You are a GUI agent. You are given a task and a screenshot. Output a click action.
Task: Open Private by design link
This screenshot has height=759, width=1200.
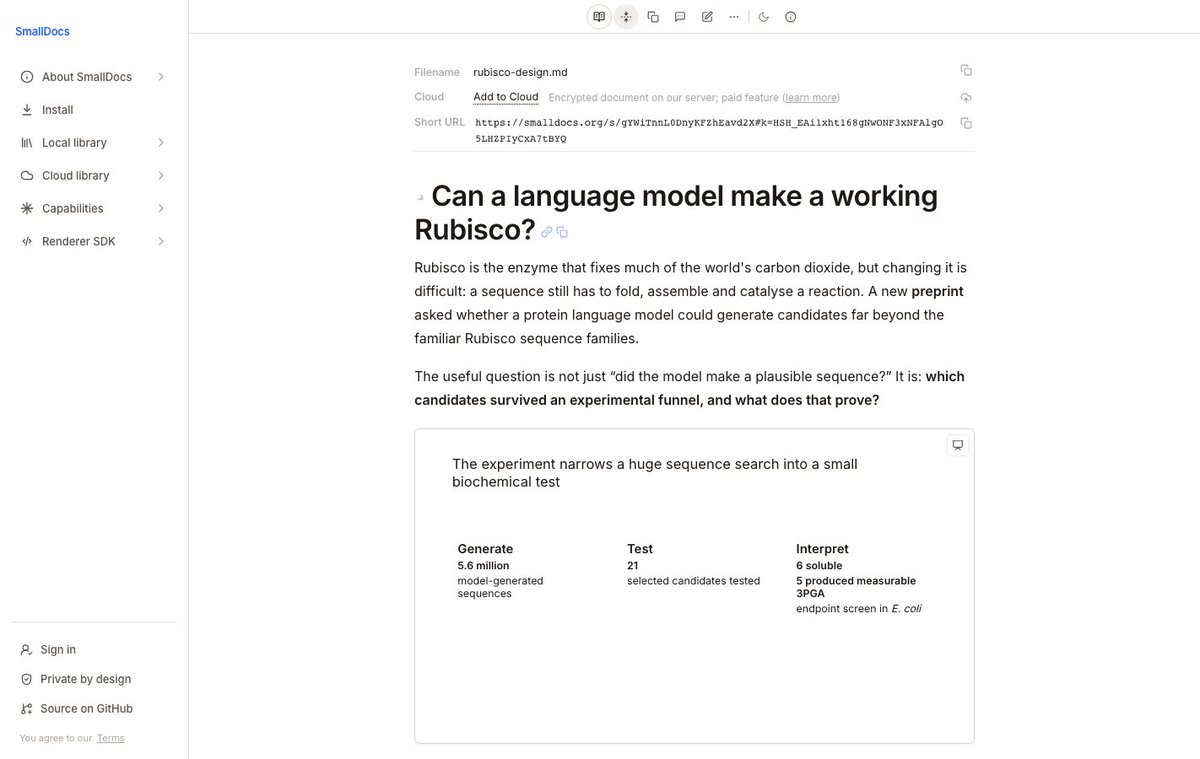click(x=86, y=679)
